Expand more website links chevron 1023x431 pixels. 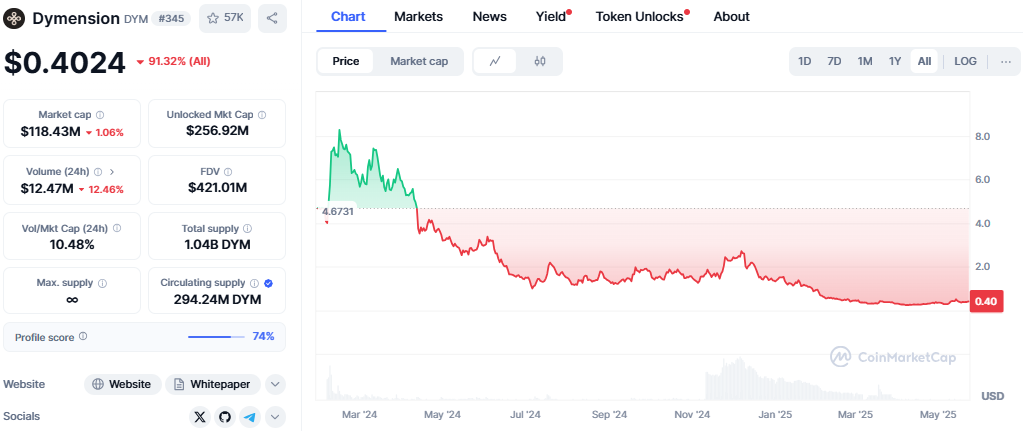click(275, 385)
